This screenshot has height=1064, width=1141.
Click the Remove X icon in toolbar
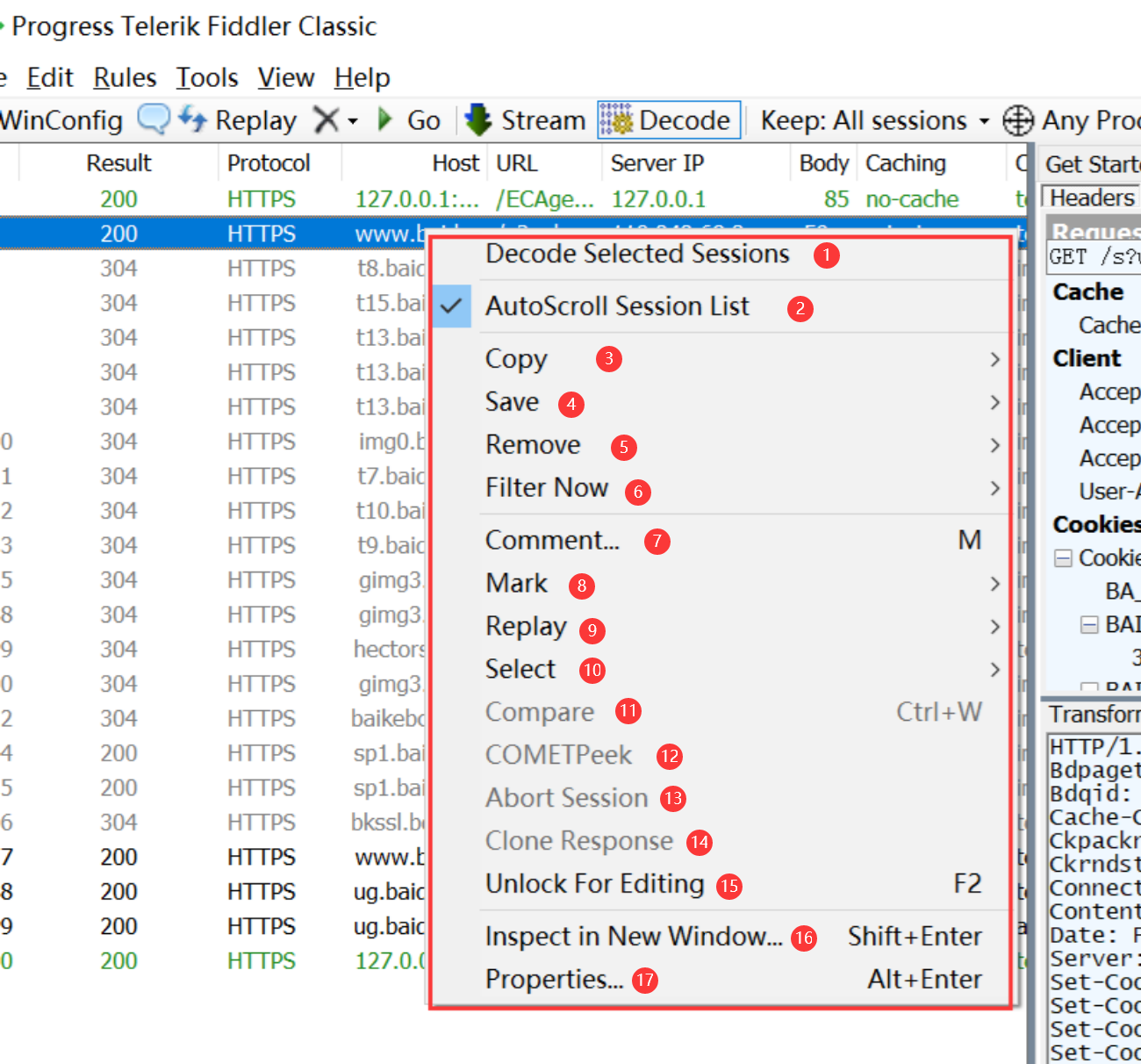pos(326,119)
